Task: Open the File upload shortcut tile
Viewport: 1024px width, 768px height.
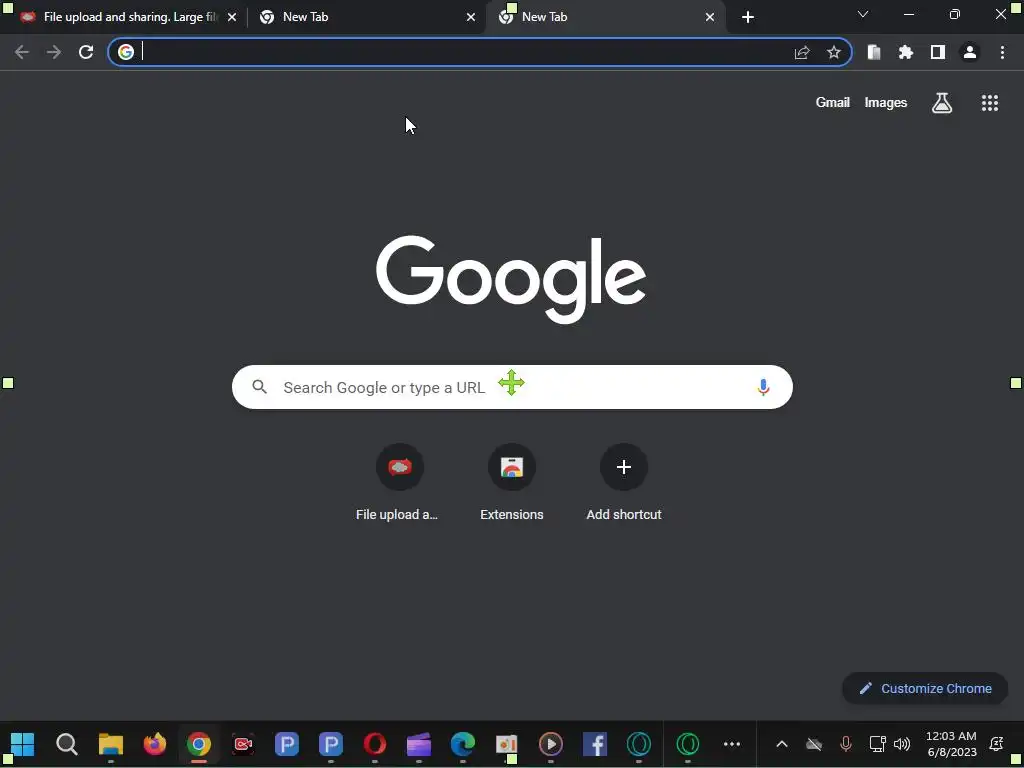Action: (400, 483)
